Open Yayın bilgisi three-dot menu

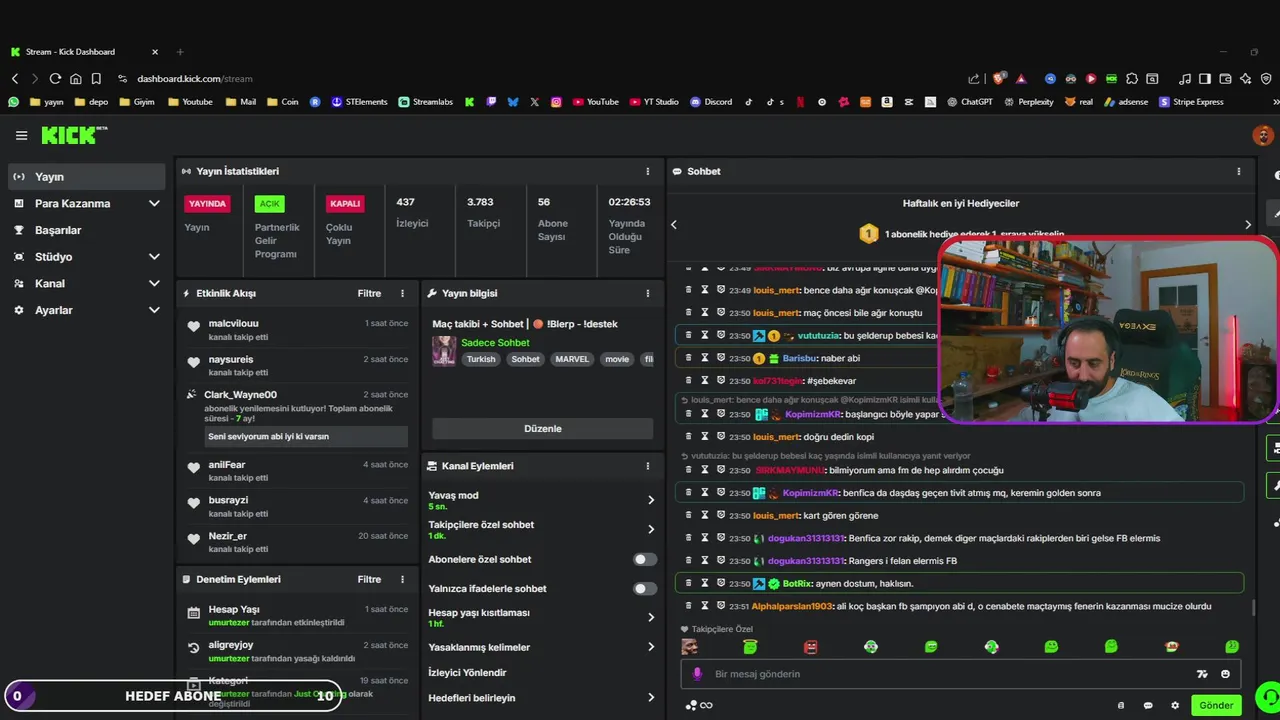(647, 294)
